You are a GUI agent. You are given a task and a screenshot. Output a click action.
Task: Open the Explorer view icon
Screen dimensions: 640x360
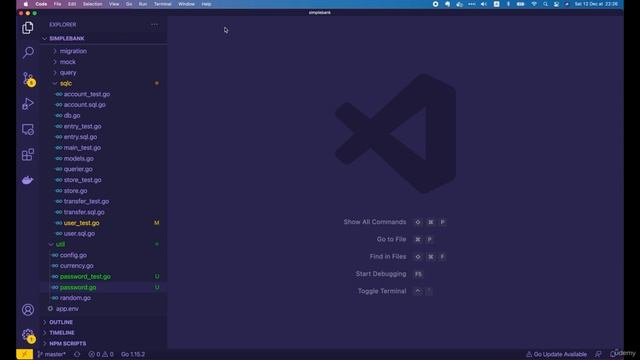pos(28,28)
